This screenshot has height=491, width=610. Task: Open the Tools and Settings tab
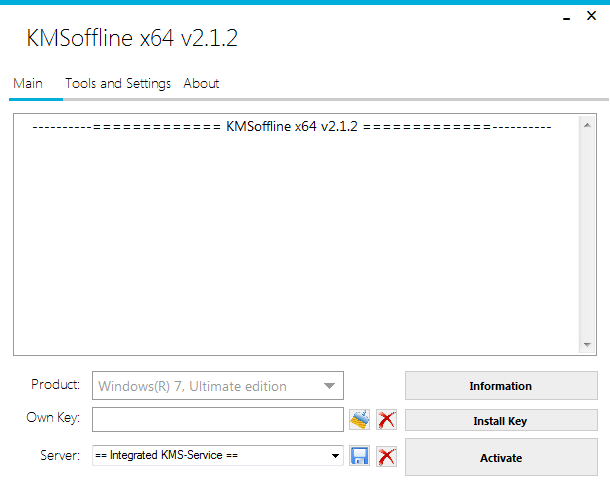[118, 83]
